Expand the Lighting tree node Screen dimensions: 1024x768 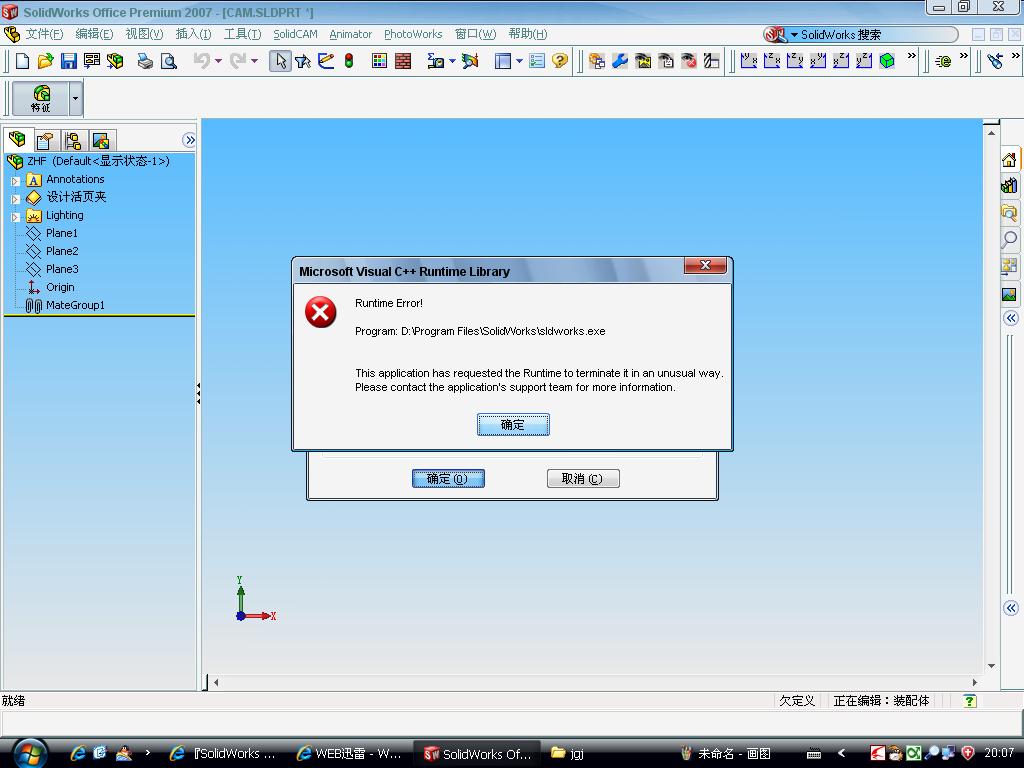coord(15,217)
